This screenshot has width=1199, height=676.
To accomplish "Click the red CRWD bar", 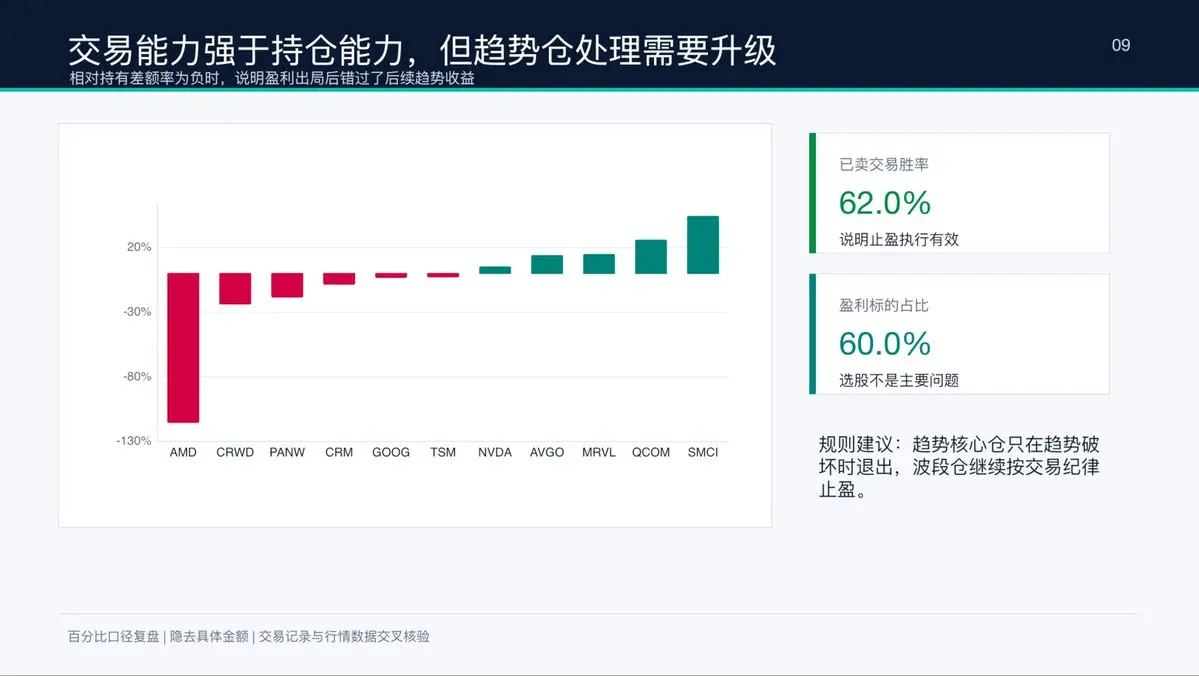I will pyautogui.click(x=235, y=288).
